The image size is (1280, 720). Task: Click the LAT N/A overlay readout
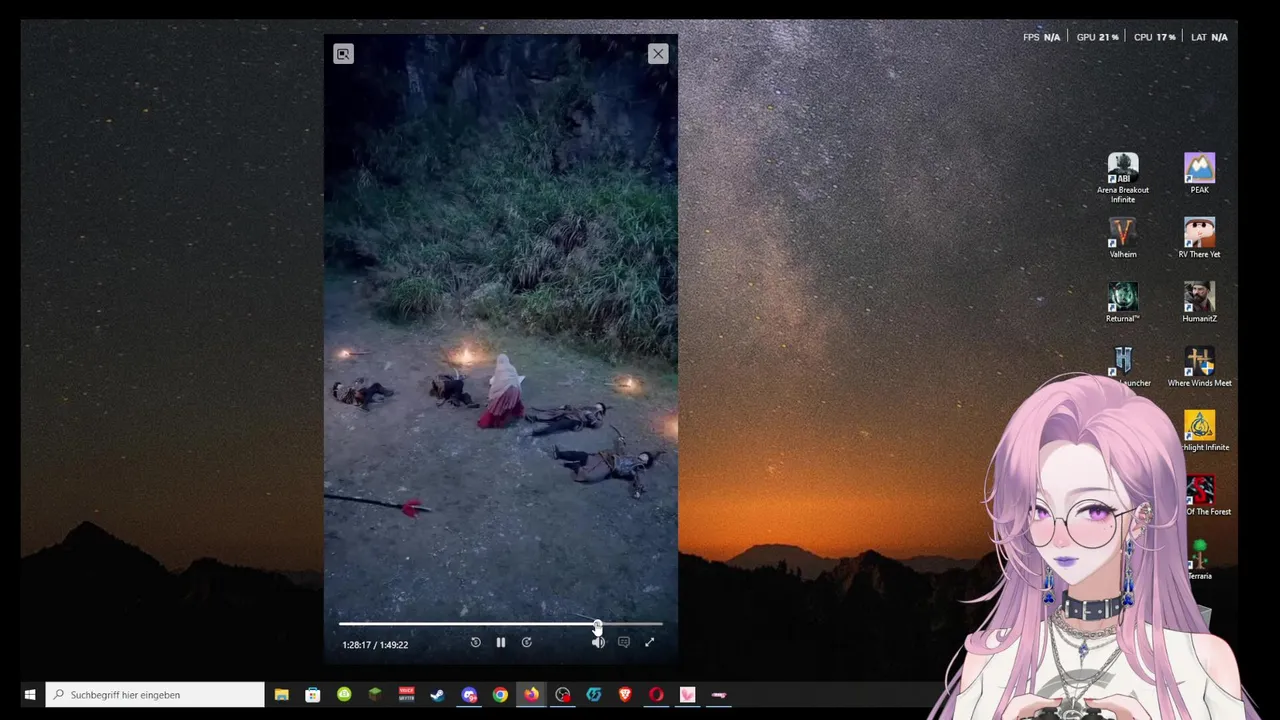coord(1209,37)
